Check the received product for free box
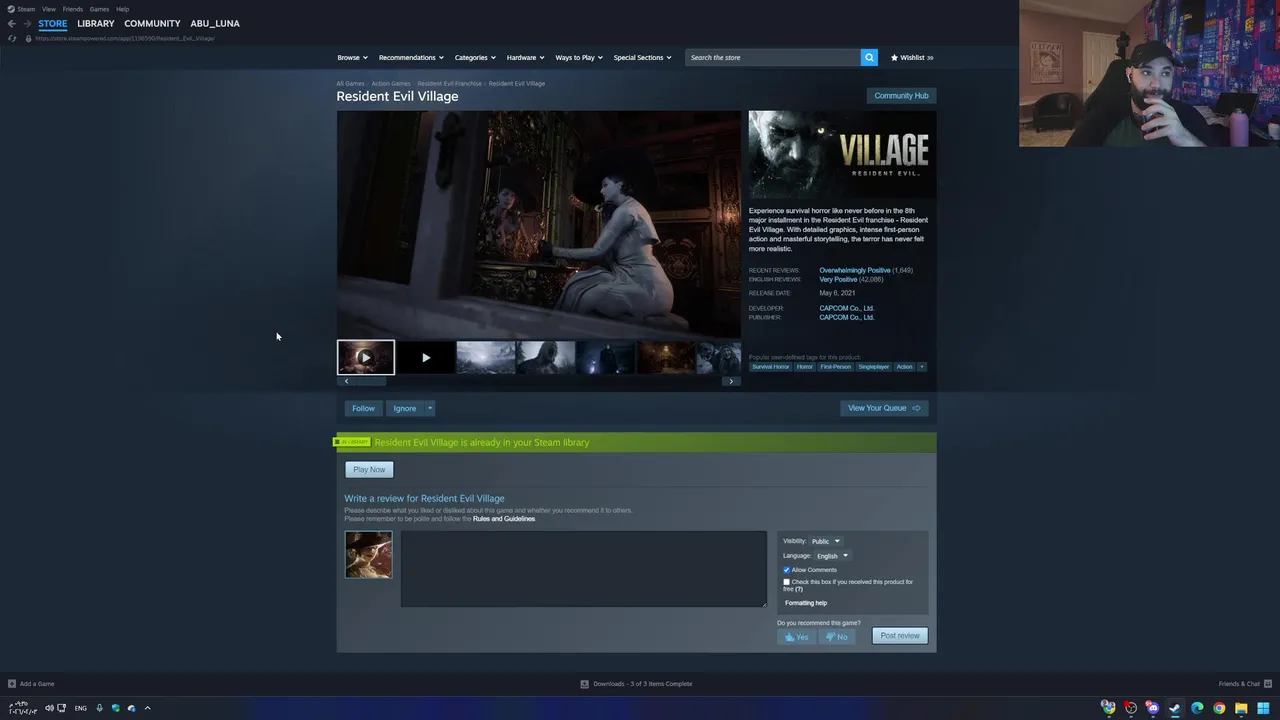Image resolution: width=1280 pixels, height=720 pixels. 786,582
